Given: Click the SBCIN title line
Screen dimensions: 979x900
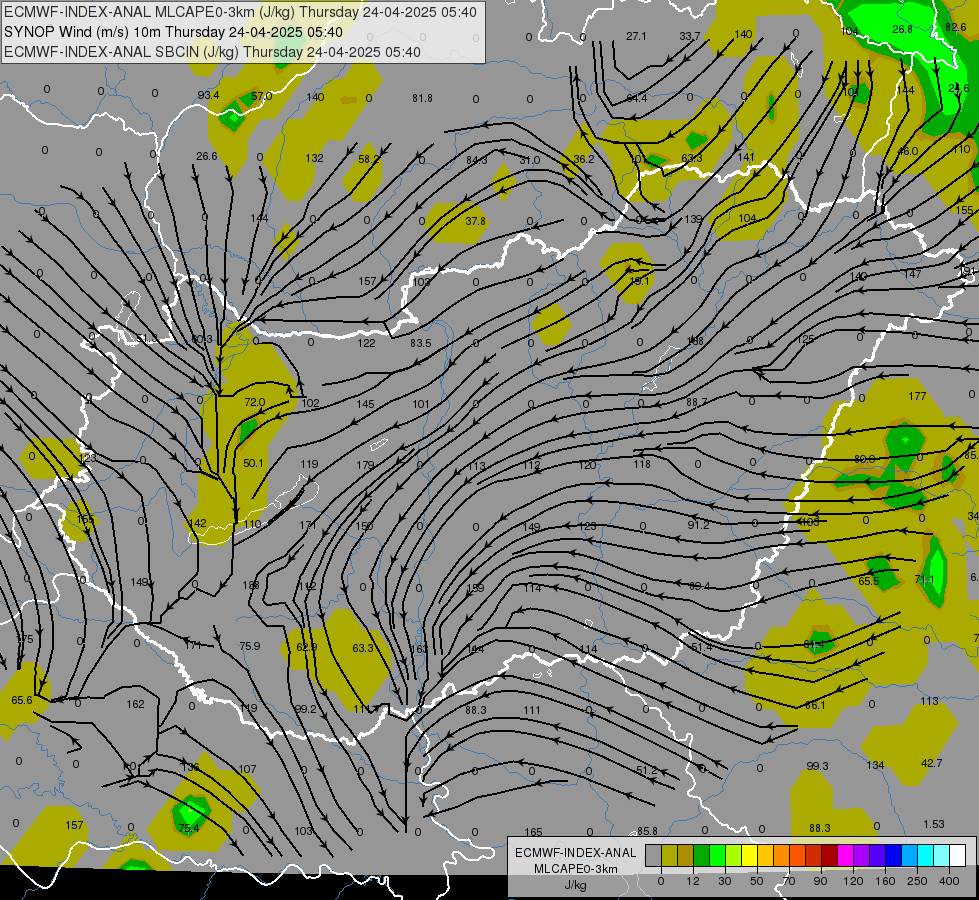Looking at the screenshot, I should click(x=212, y=52).
